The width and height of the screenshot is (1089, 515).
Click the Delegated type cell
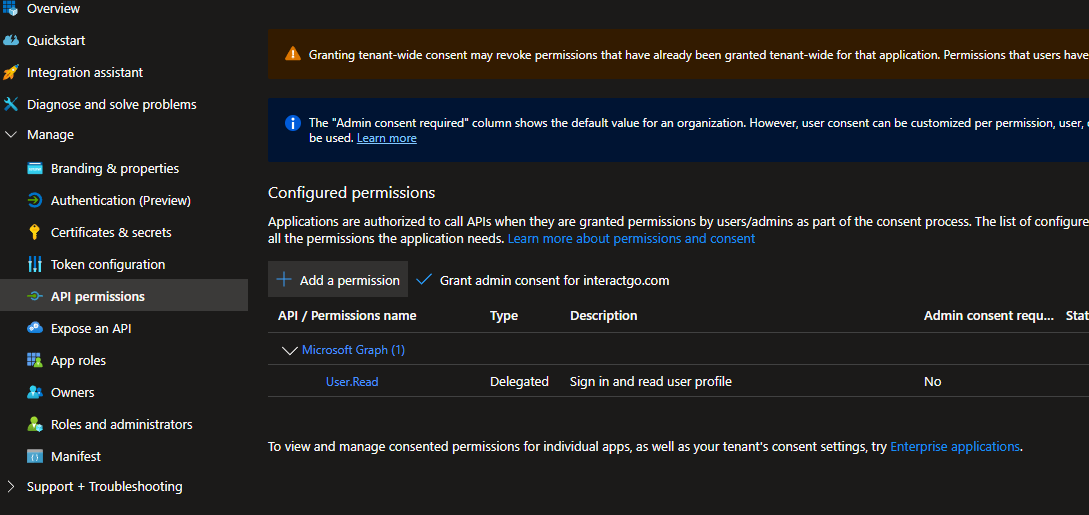519,382
